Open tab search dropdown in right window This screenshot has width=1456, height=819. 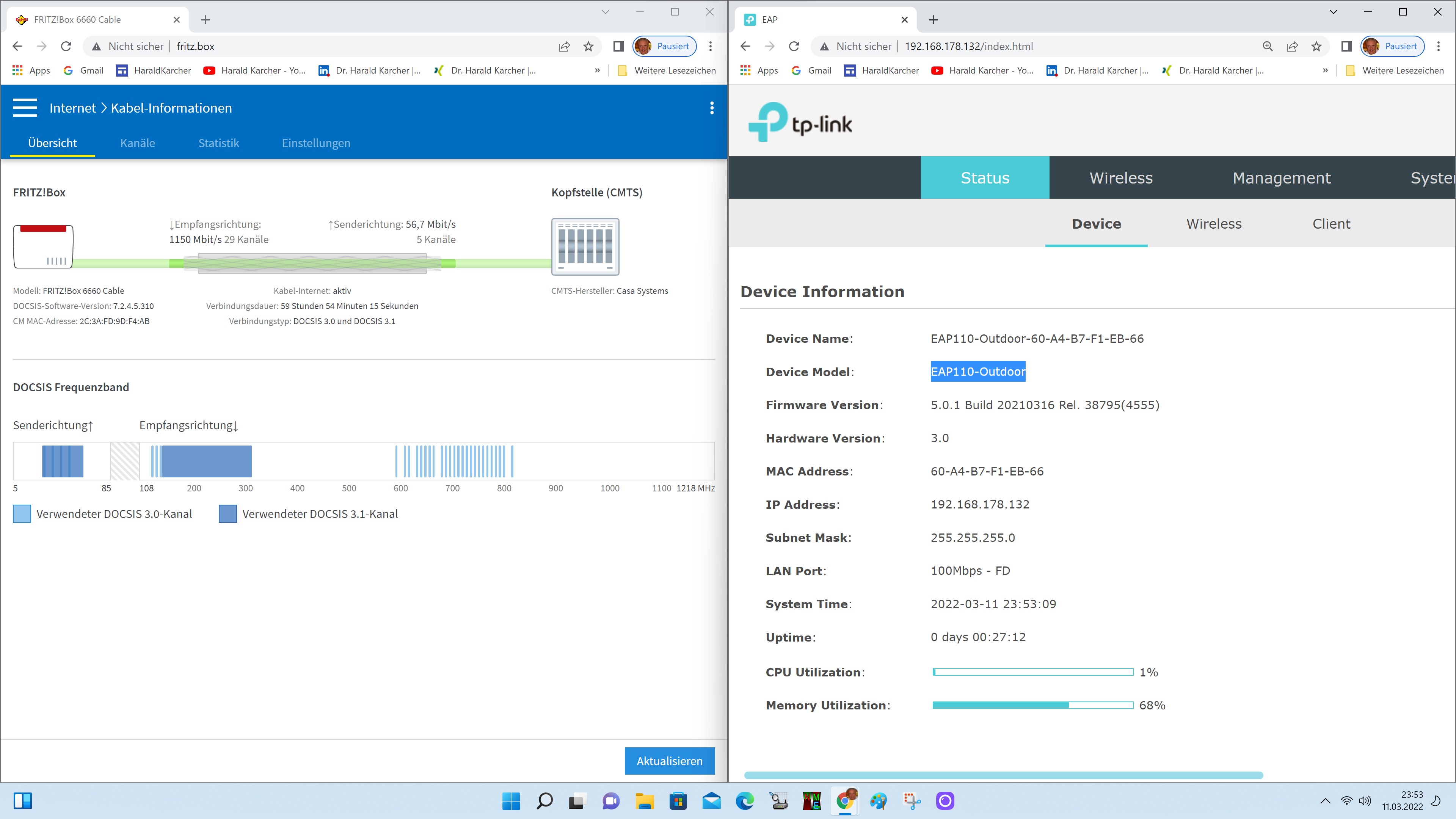[x=1334, y=12]
